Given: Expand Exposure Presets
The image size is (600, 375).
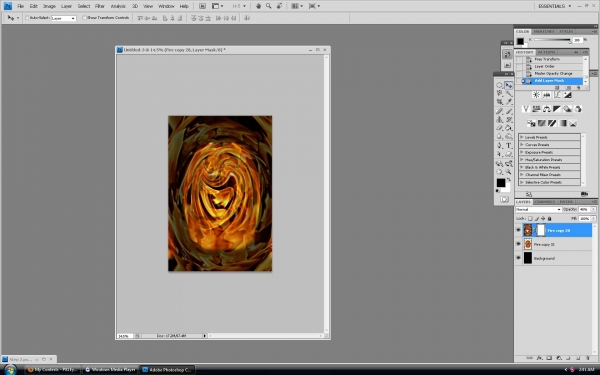Looking at the screenshot, I should [x=521, y=152].
